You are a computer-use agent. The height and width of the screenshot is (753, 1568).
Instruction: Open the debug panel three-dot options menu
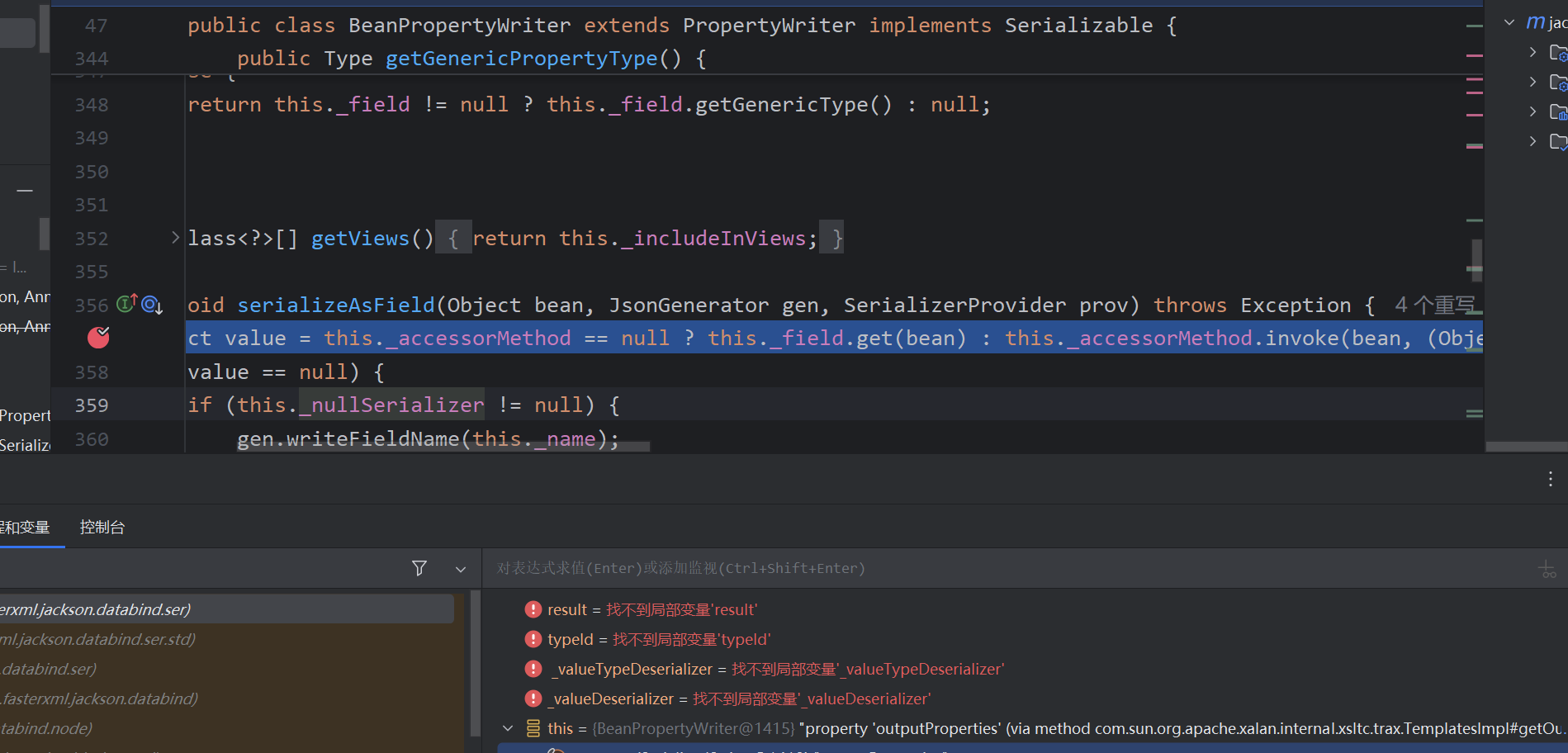(1550, 479)
